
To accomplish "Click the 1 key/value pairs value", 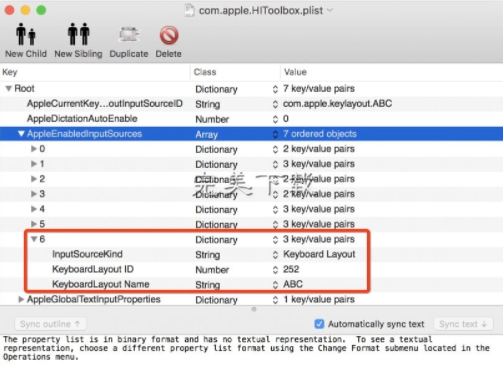I will tap(319, 299).
